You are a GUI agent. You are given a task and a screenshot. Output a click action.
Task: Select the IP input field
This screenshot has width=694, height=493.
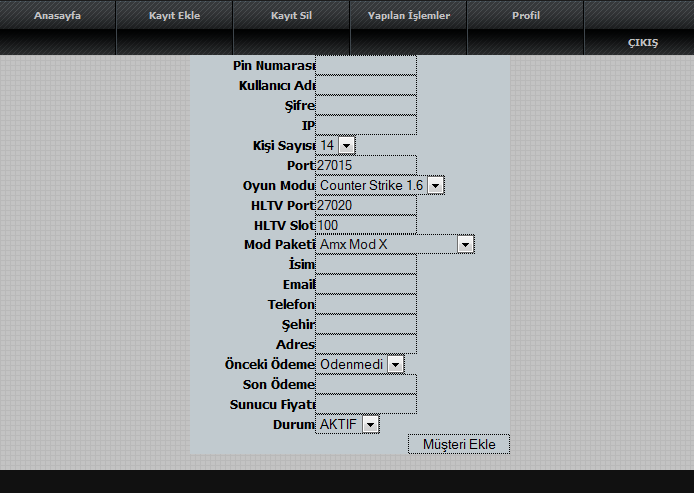[x=365, y=125]
